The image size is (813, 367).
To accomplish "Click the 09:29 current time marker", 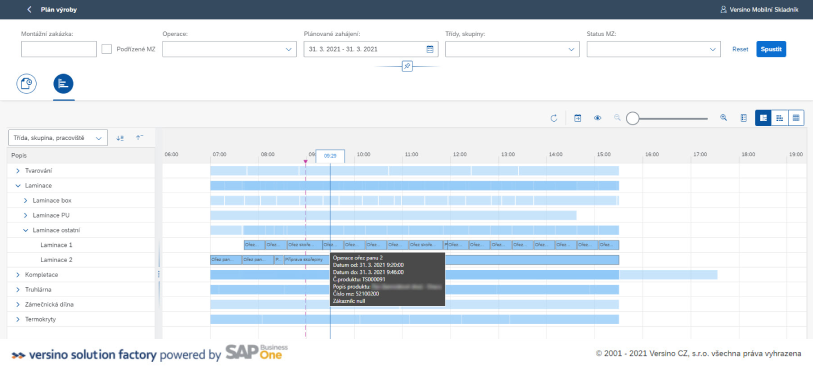I will [x=330, y=156].
